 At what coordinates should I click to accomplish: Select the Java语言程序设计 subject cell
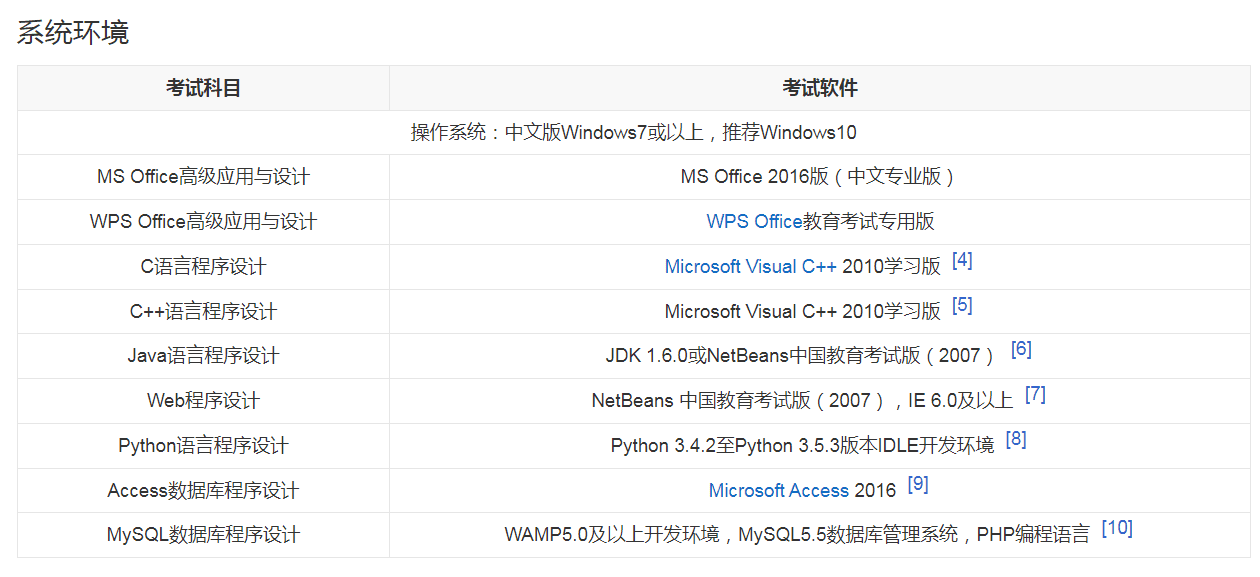point(203,356)
